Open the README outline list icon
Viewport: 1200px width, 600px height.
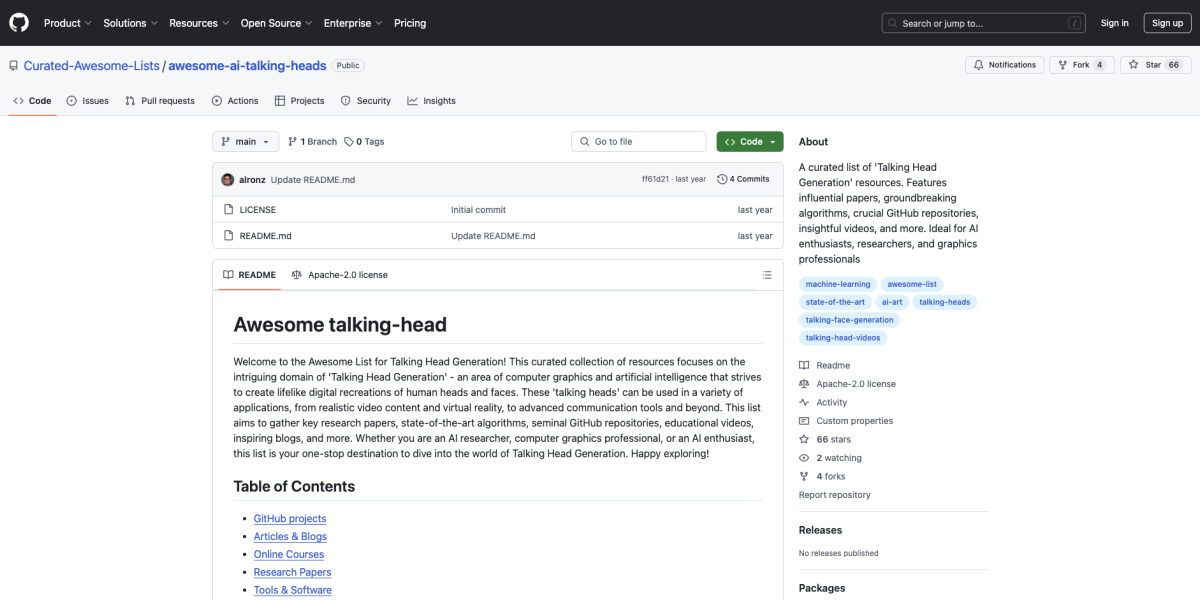767,275
